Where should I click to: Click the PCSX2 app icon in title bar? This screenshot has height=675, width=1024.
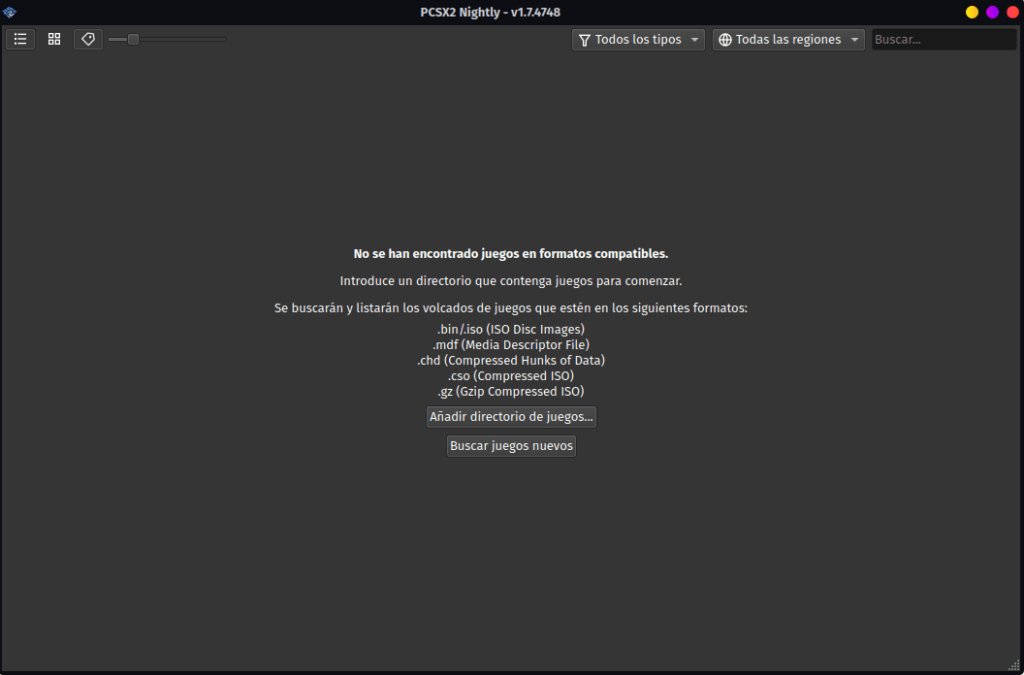pos(9,12)
